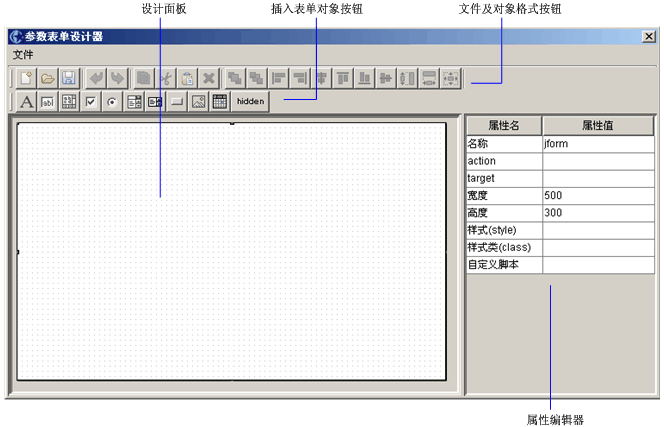Align selected objects to the top
The width and height of the screenshot is (664, 427).
click(343, 78)
